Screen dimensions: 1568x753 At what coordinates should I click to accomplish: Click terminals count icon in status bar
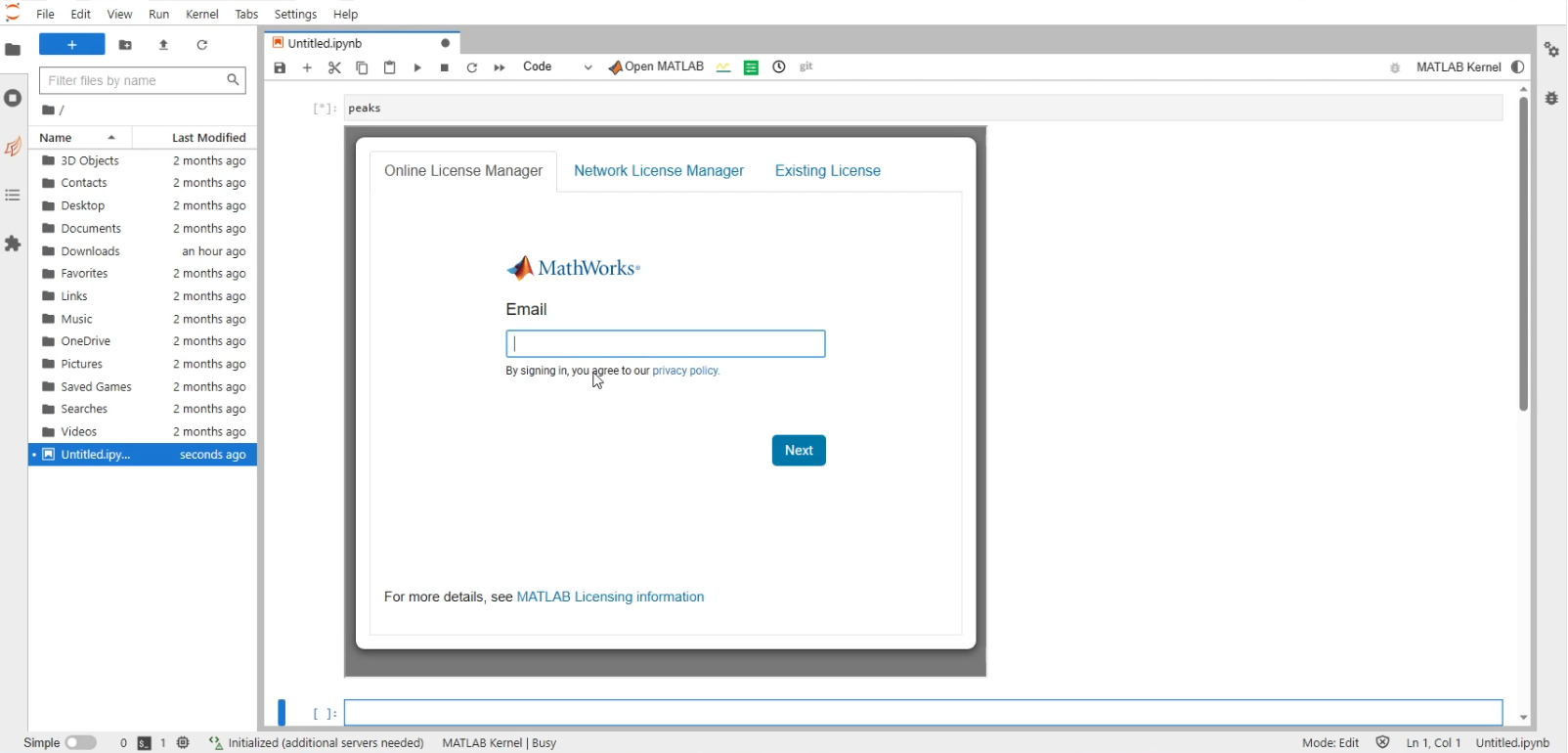point(145,743)
